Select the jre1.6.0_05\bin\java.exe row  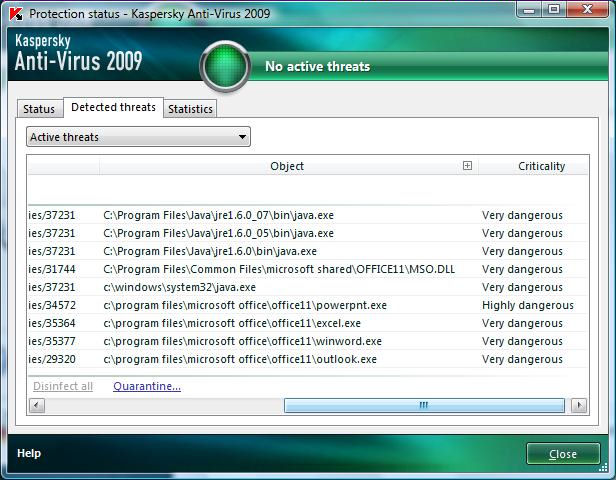[308, 233]
